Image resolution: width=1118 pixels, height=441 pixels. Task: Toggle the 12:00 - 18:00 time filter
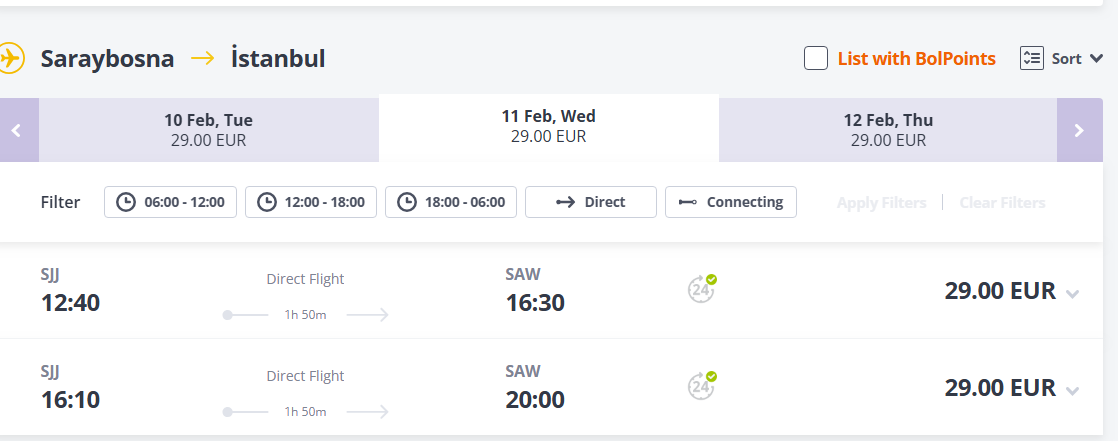[x=311, y=202]
